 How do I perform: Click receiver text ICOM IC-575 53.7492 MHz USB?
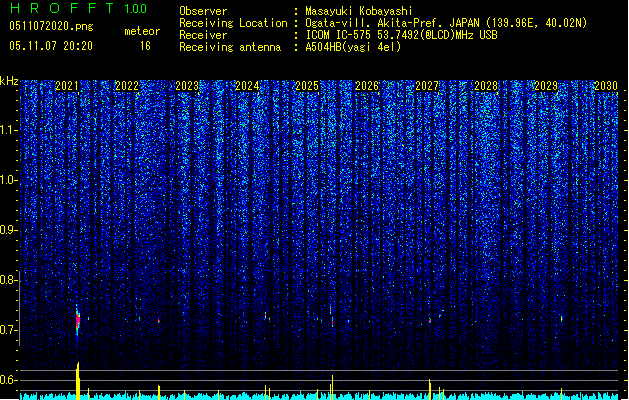pos(401,35)
